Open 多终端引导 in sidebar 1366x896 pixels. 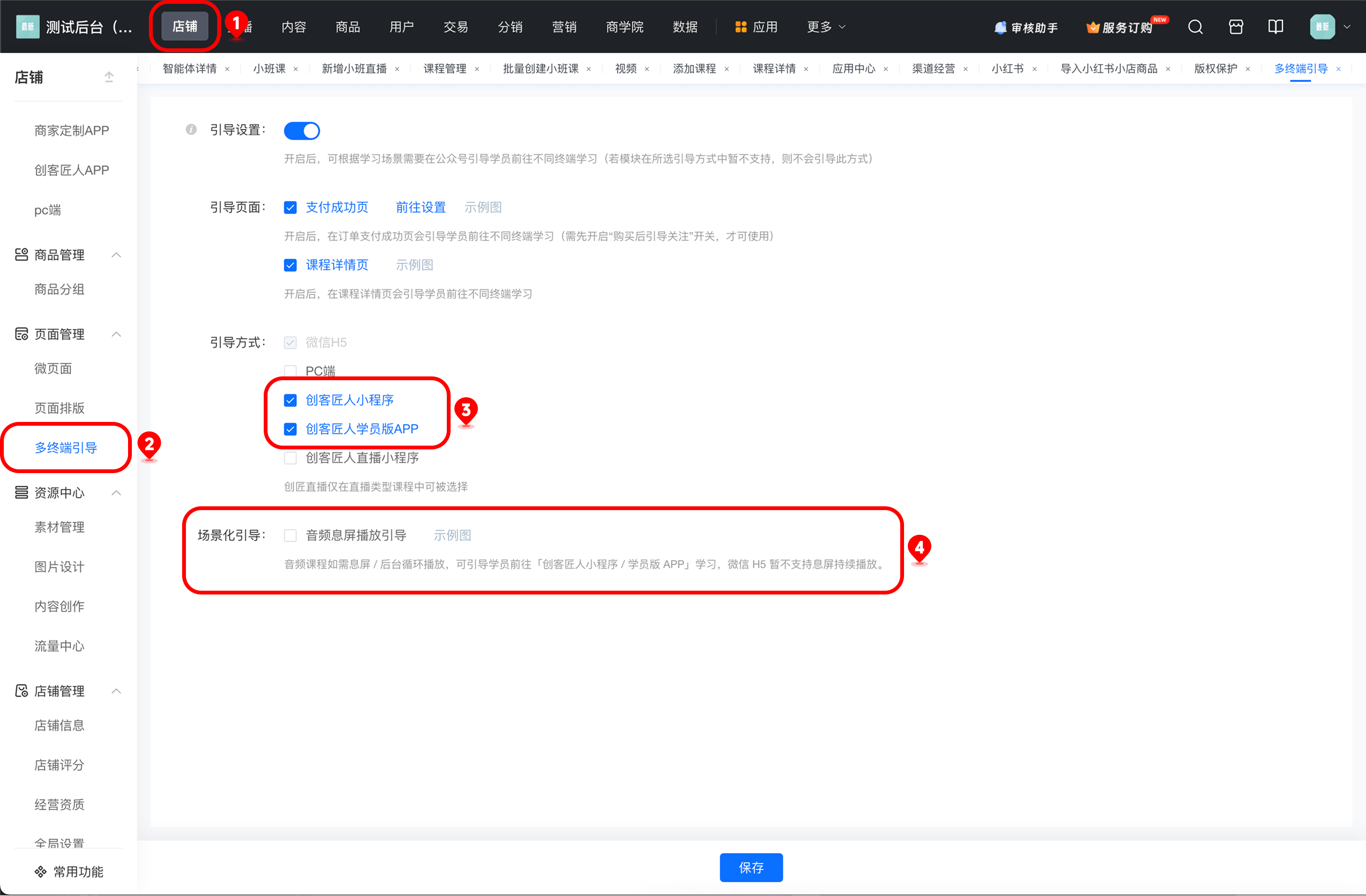tap(66, 448)
